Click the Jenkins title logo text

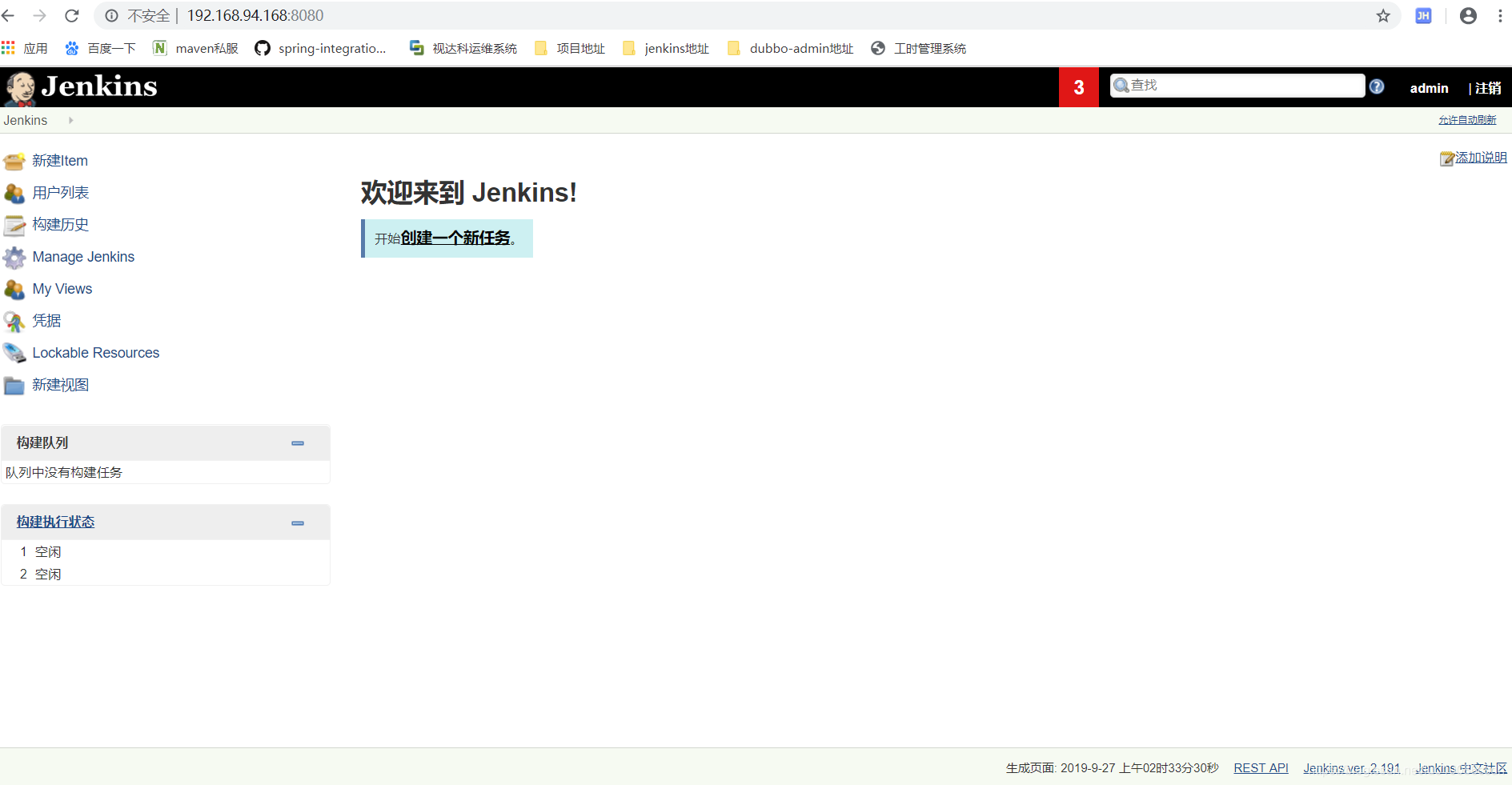99,86
